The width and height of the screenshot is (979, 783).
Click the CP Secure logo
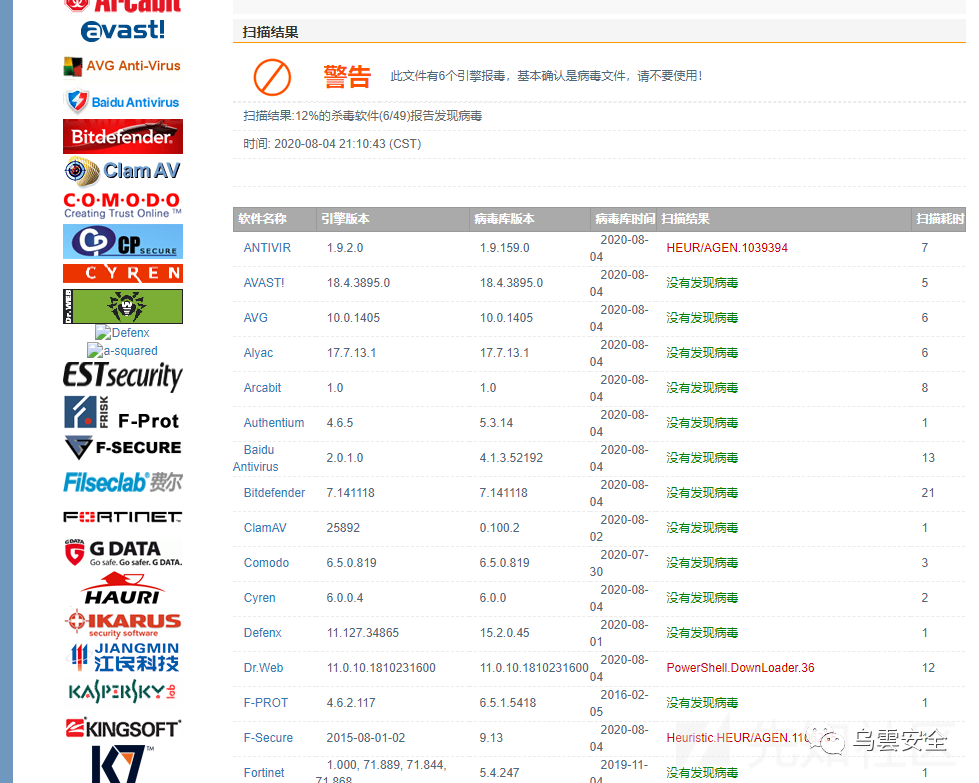click(122, 241)
